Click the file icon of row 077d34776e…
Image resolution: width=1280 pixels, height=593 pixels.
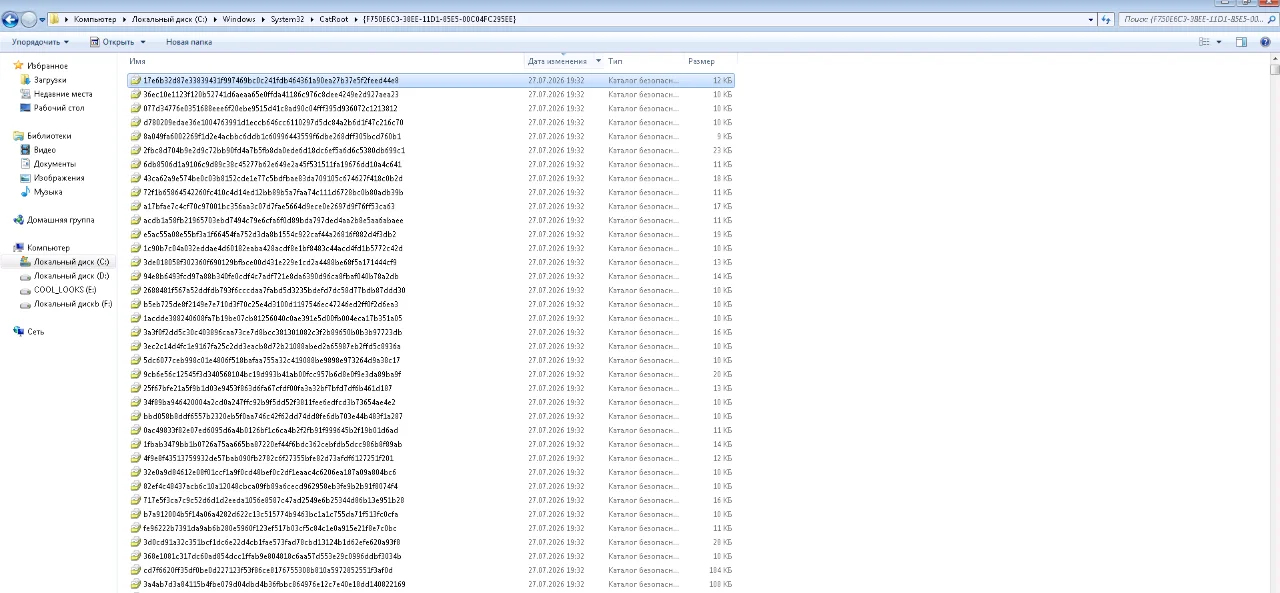pyautogui.click(x=135, y=108)
